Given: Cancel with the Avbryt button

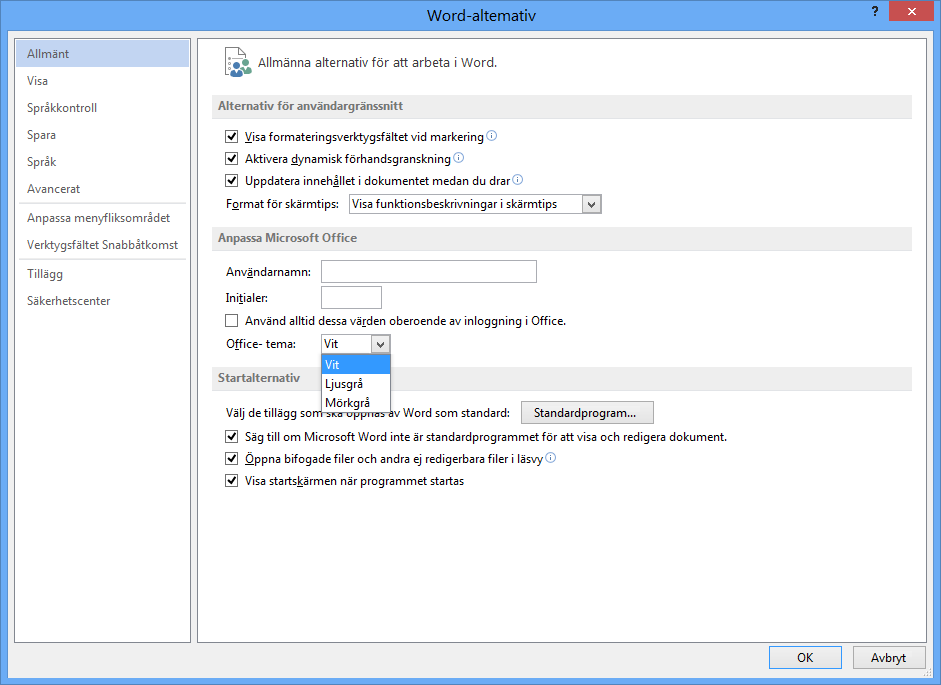Looking at the screenshot, I should click(888, 657).
